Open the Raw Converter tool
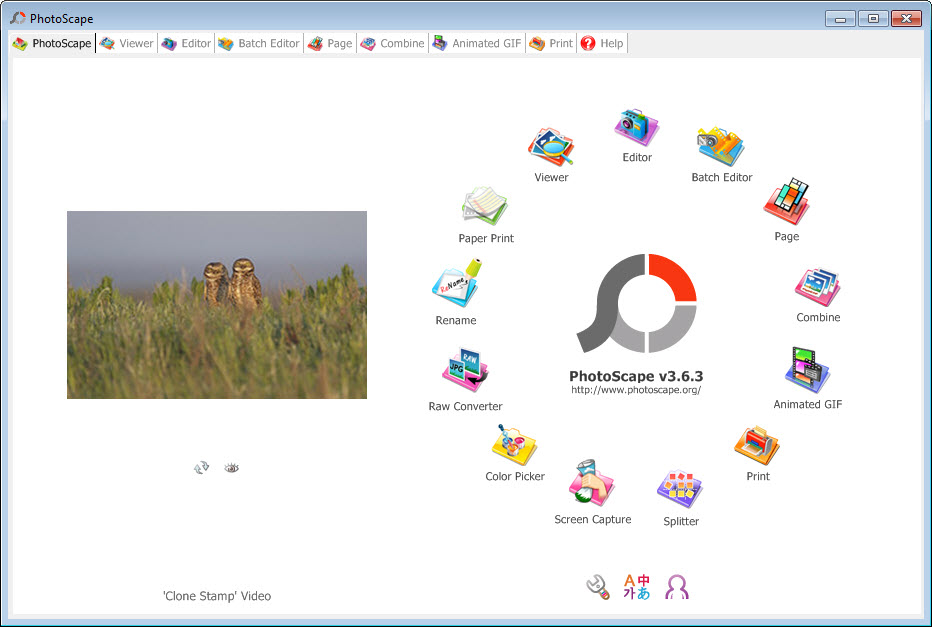The width and height of the screenshot is (932, 627). [465, 370]
